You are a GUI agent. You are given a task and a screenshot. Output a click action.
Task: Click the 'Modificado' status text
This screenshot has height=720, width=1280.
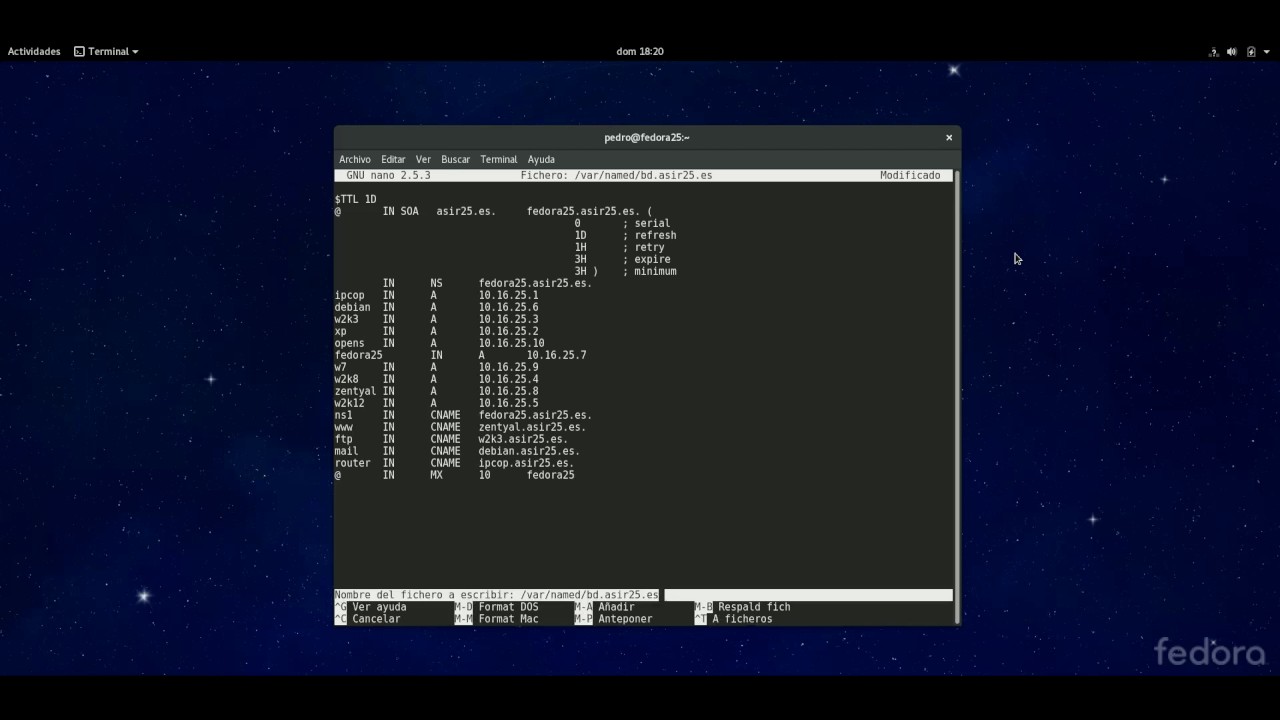(x=910, y=175)
